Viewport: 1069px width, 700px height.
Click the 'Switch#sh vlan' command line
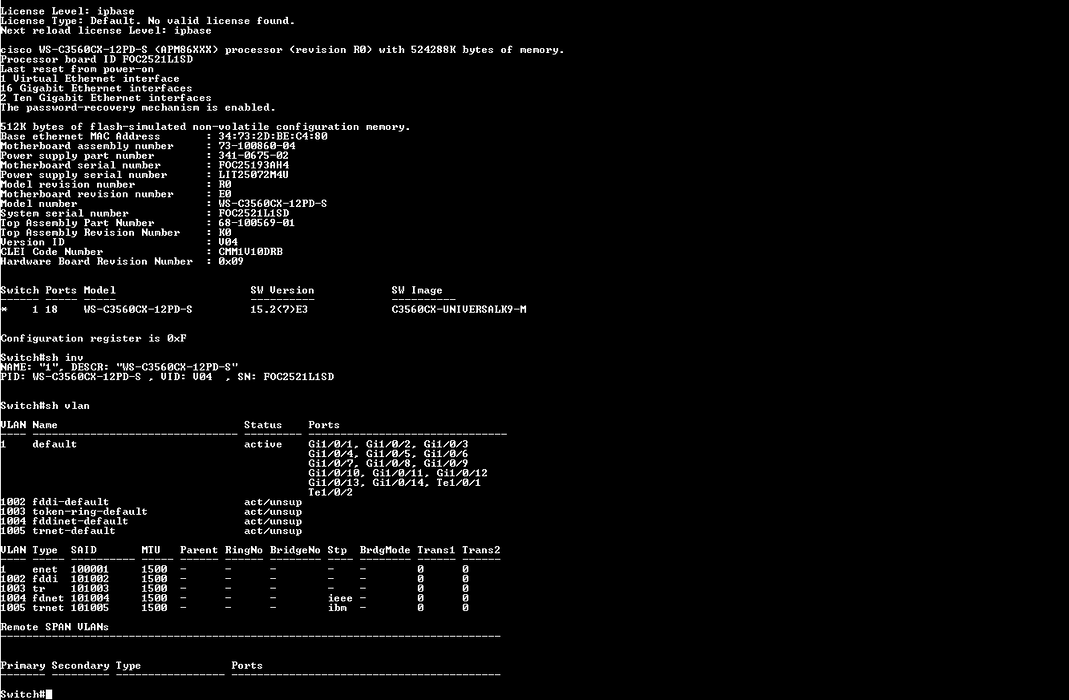pyautogui.click(x=45, y=406)
